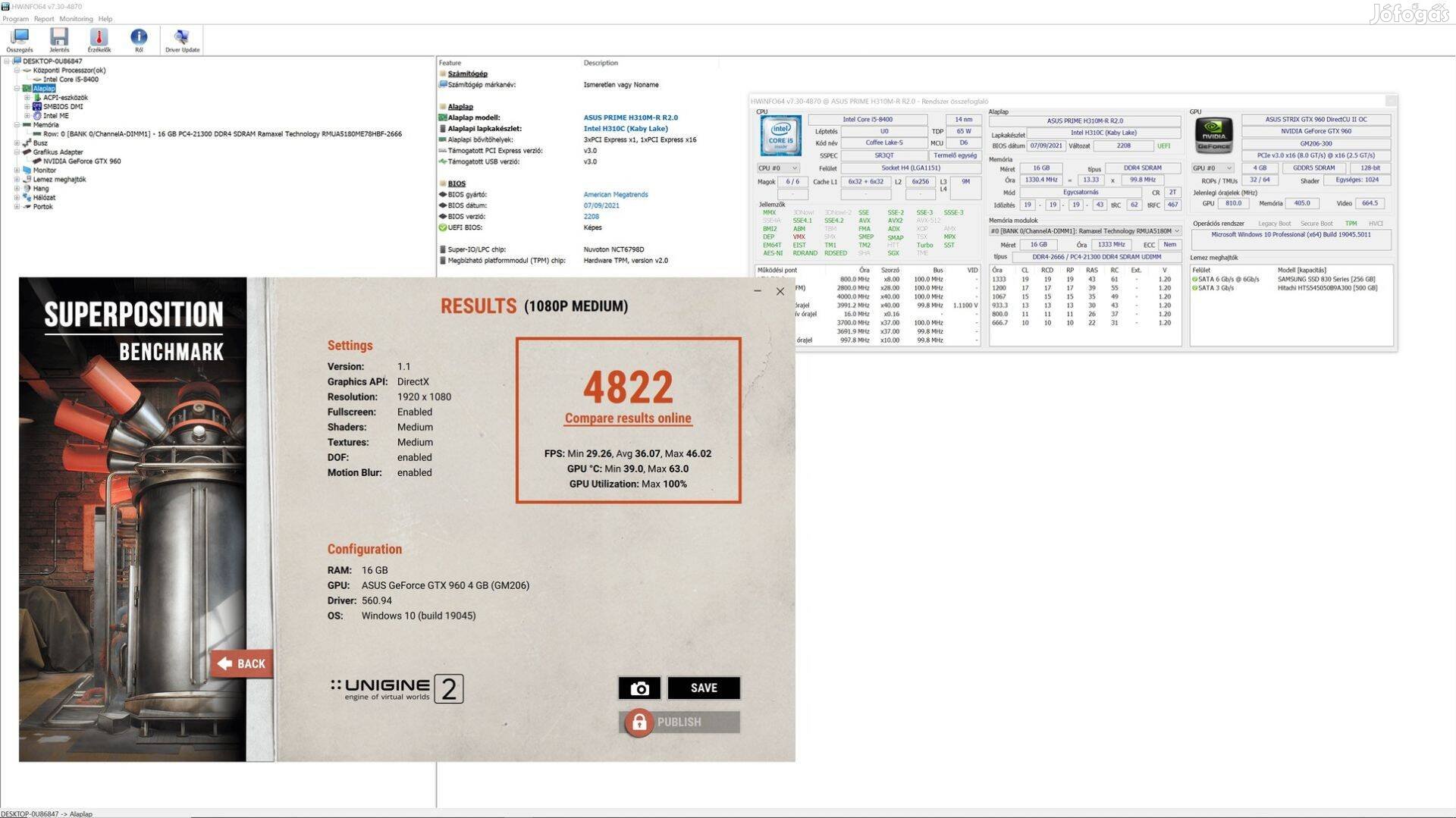Click the ACPI-eszközök node icon
The image size is (1456, 818).
pyautogui.click(x=37, y=98)
